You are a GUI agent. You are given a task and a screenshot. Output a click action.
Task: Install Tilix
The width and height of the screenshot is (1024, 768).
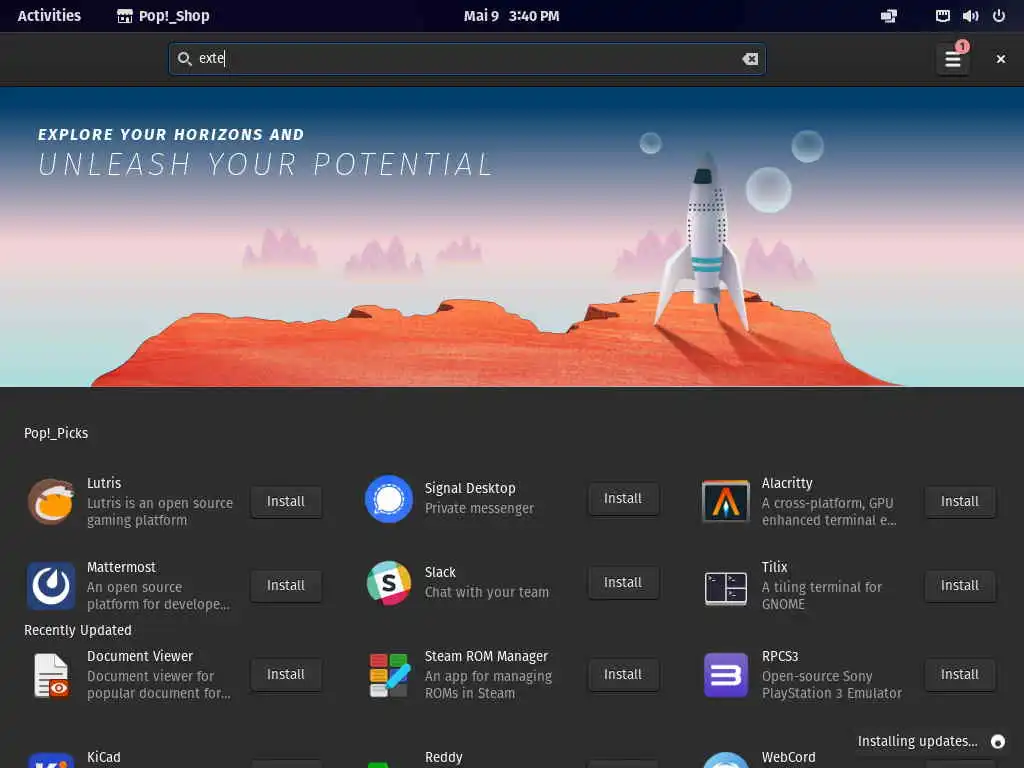coord(960,585)
